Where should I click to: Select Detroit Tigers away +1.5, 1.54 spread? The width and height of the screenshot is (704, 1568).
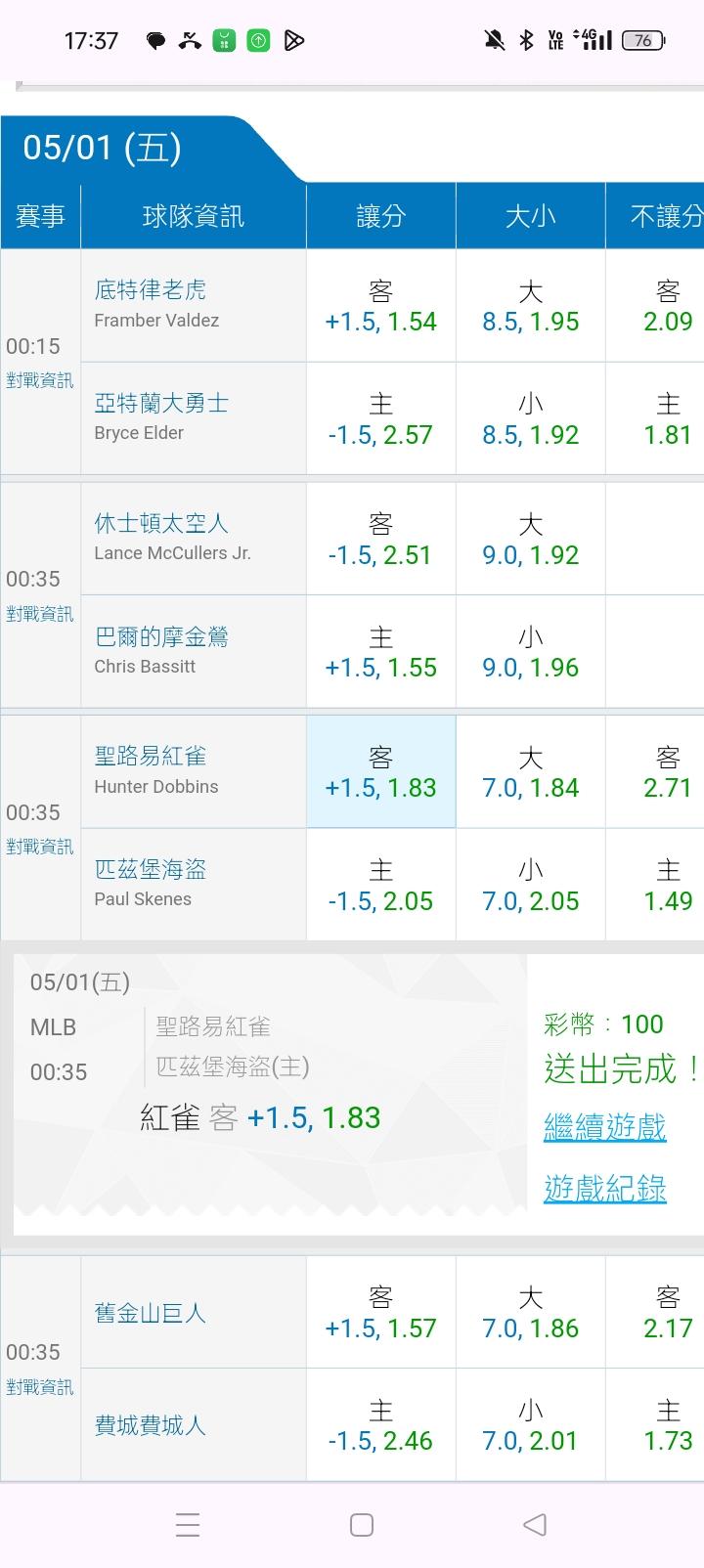pyautogui.click(x=380, y=306)
